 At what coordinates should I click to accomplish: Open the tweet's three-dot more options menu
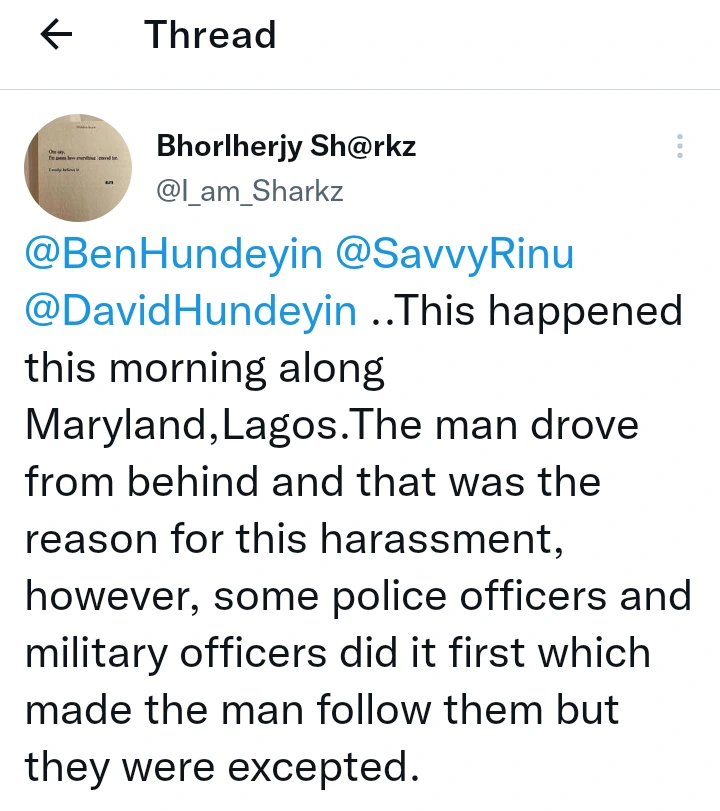[680, 146]
